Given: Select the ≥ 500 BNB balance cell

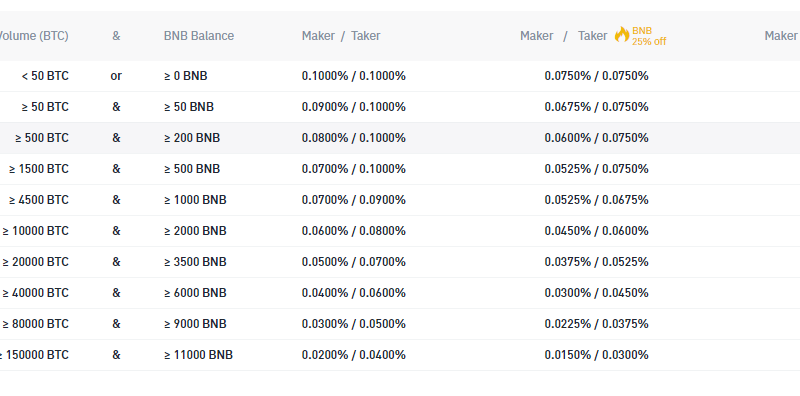Looking at the screenshot, I should [192, 169].
